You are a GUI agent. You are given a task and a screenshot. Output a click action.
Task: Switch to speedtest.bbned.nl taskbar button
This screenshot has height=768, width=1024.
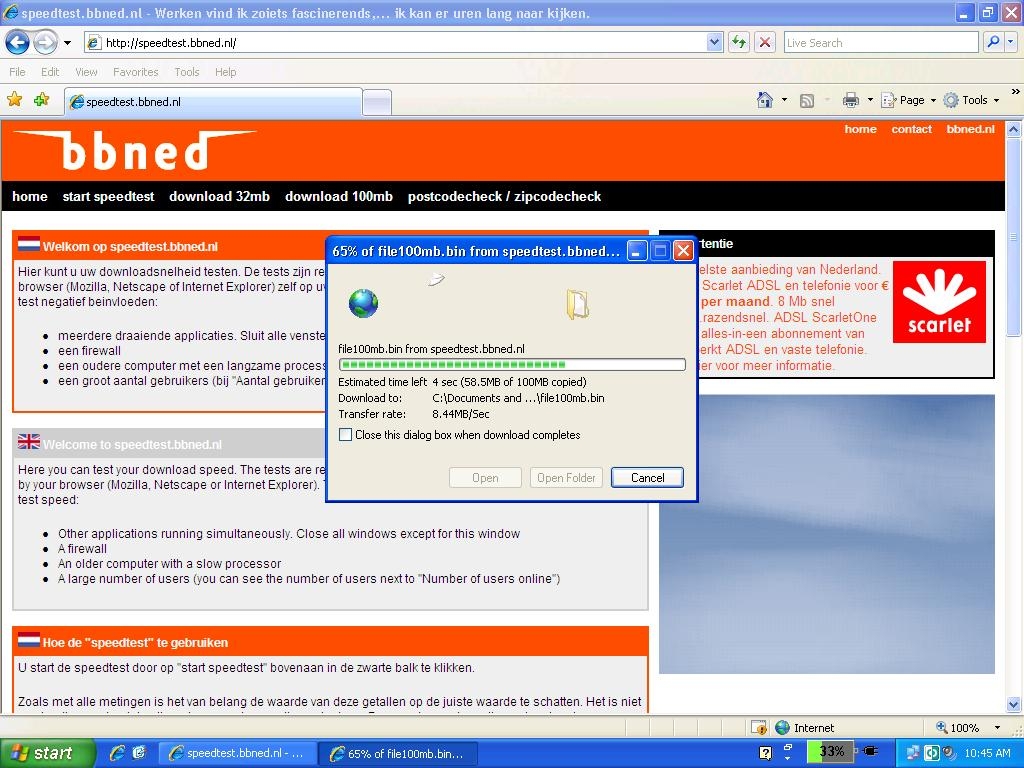coord(238,754)
